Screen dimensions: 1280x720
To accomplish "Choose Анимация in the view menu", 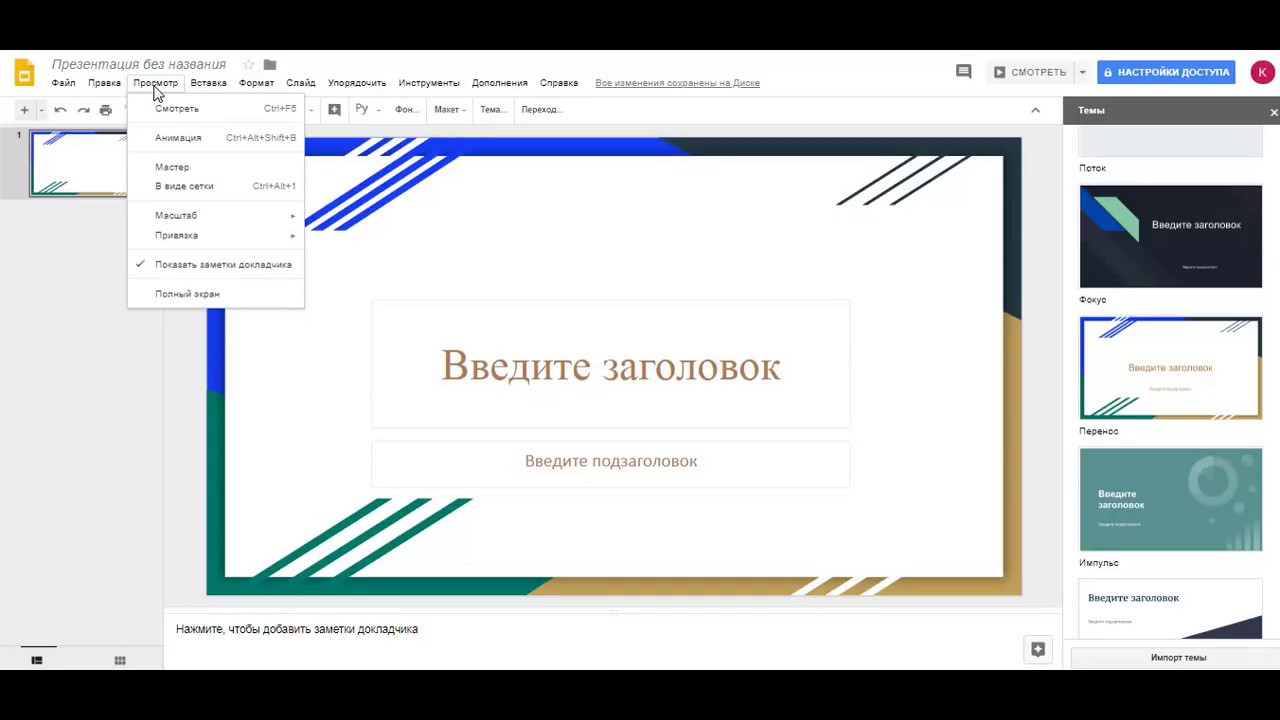I will [216, 138].
